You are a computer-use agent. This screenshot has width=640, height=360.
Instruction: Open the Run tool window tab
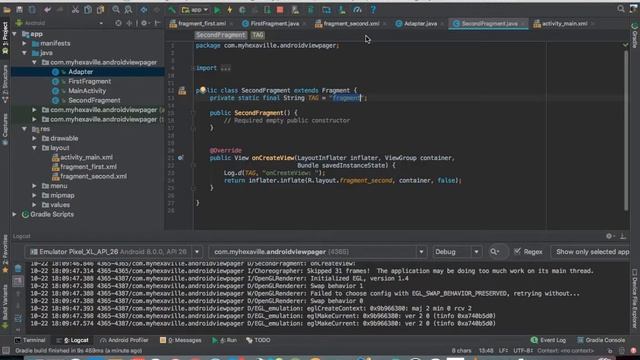(224, 340)
